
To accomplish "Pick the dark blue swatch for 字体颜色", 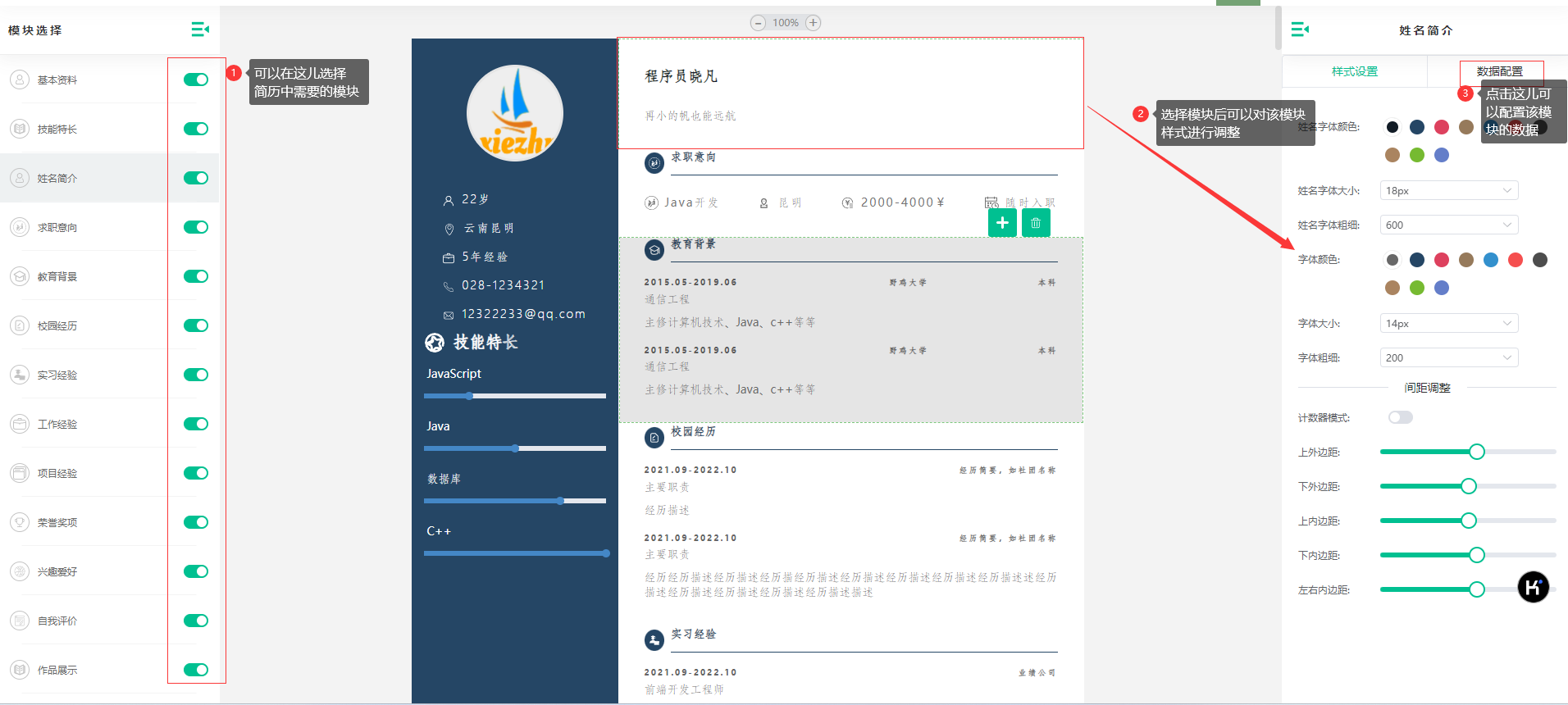I will tap(1417, 260).
